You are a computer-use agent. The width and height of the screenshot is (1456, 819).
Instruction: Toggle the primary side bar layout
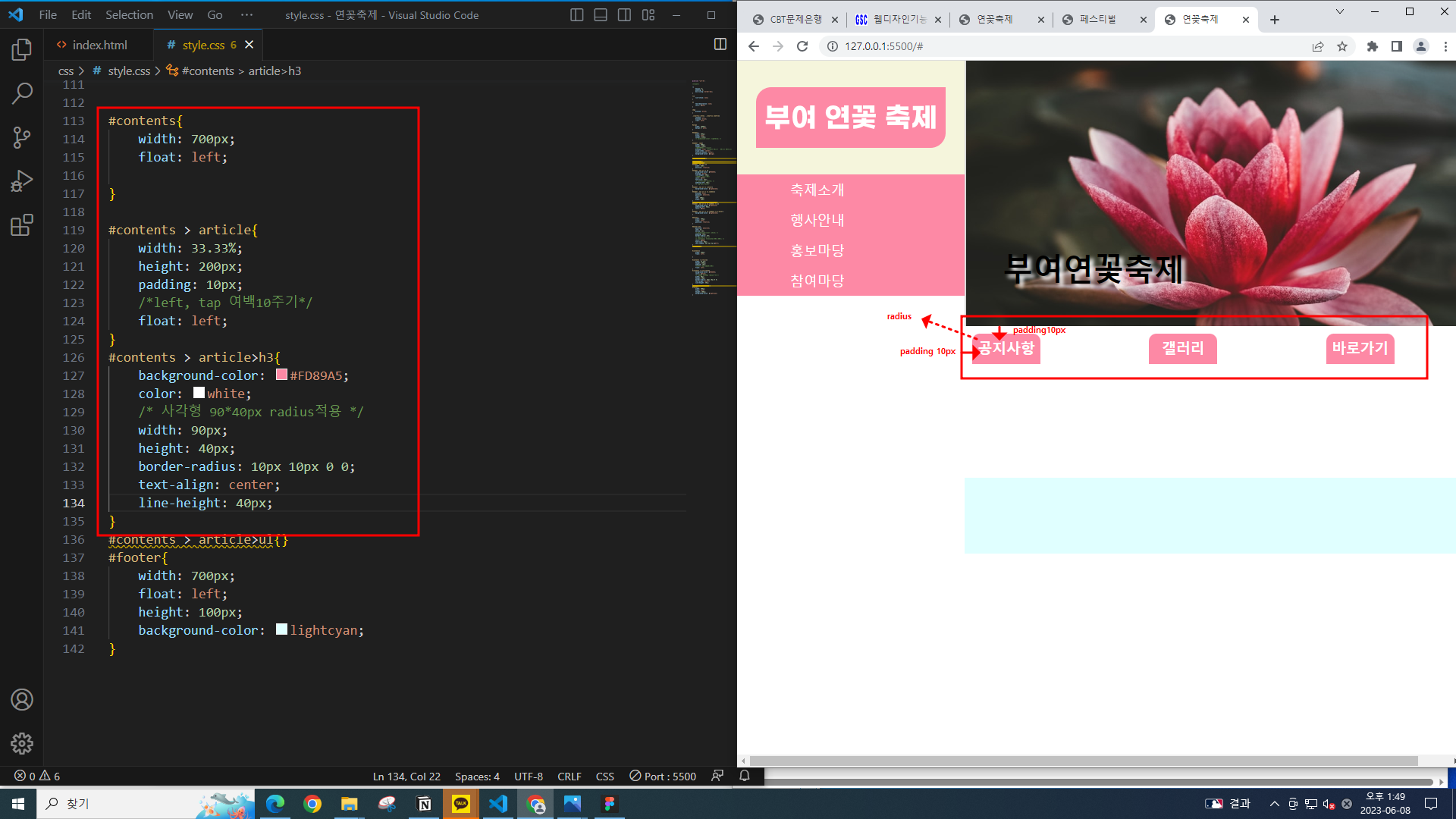(576, 15)
